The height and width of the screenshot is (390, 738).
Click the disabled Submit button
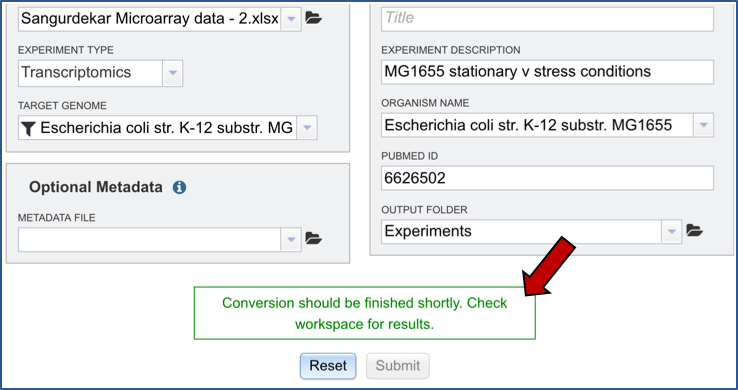398,366
